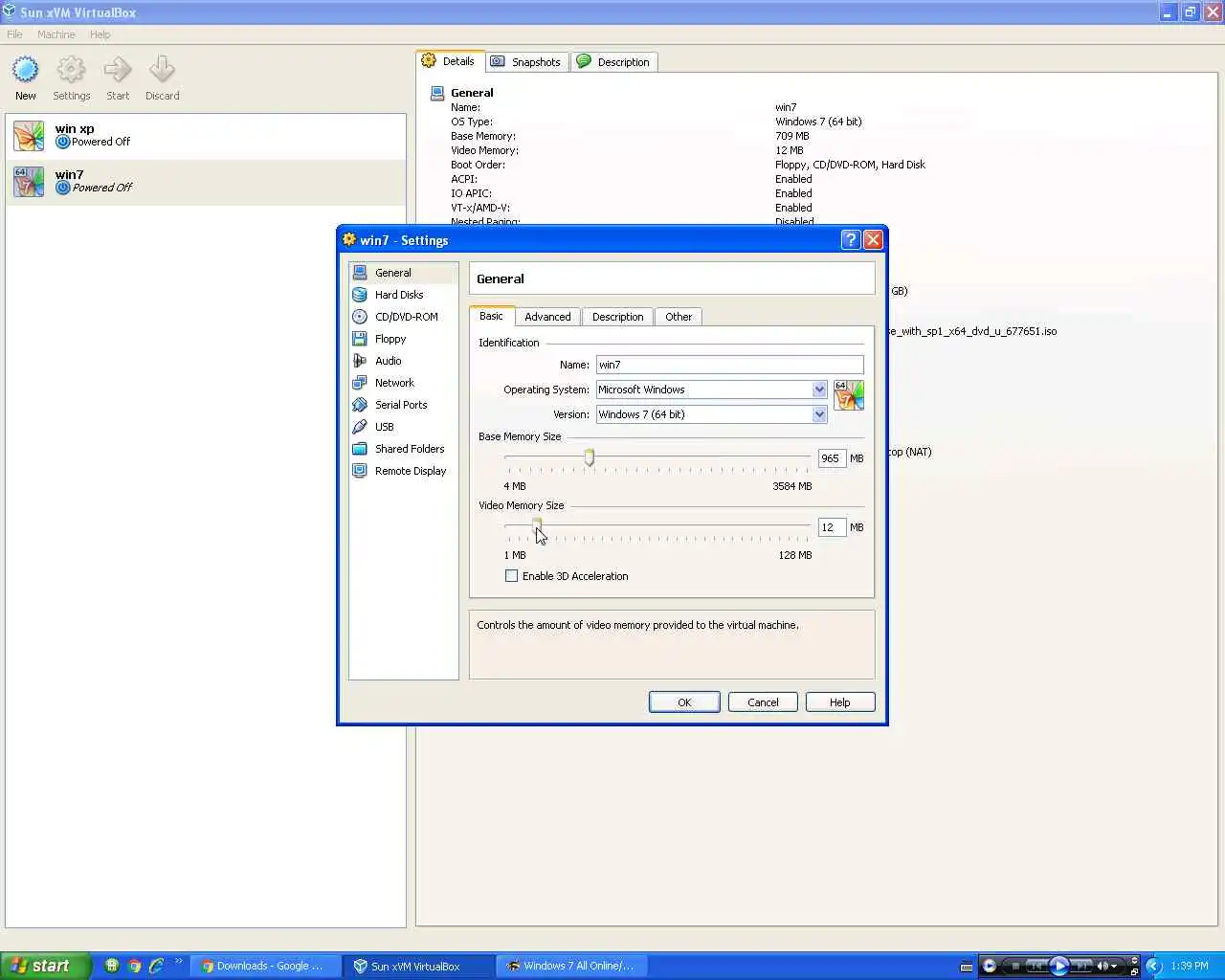The height and width of the screenshot is (980, 1225).
Task: Open the Description tab in main window
Action: point(613,62)
